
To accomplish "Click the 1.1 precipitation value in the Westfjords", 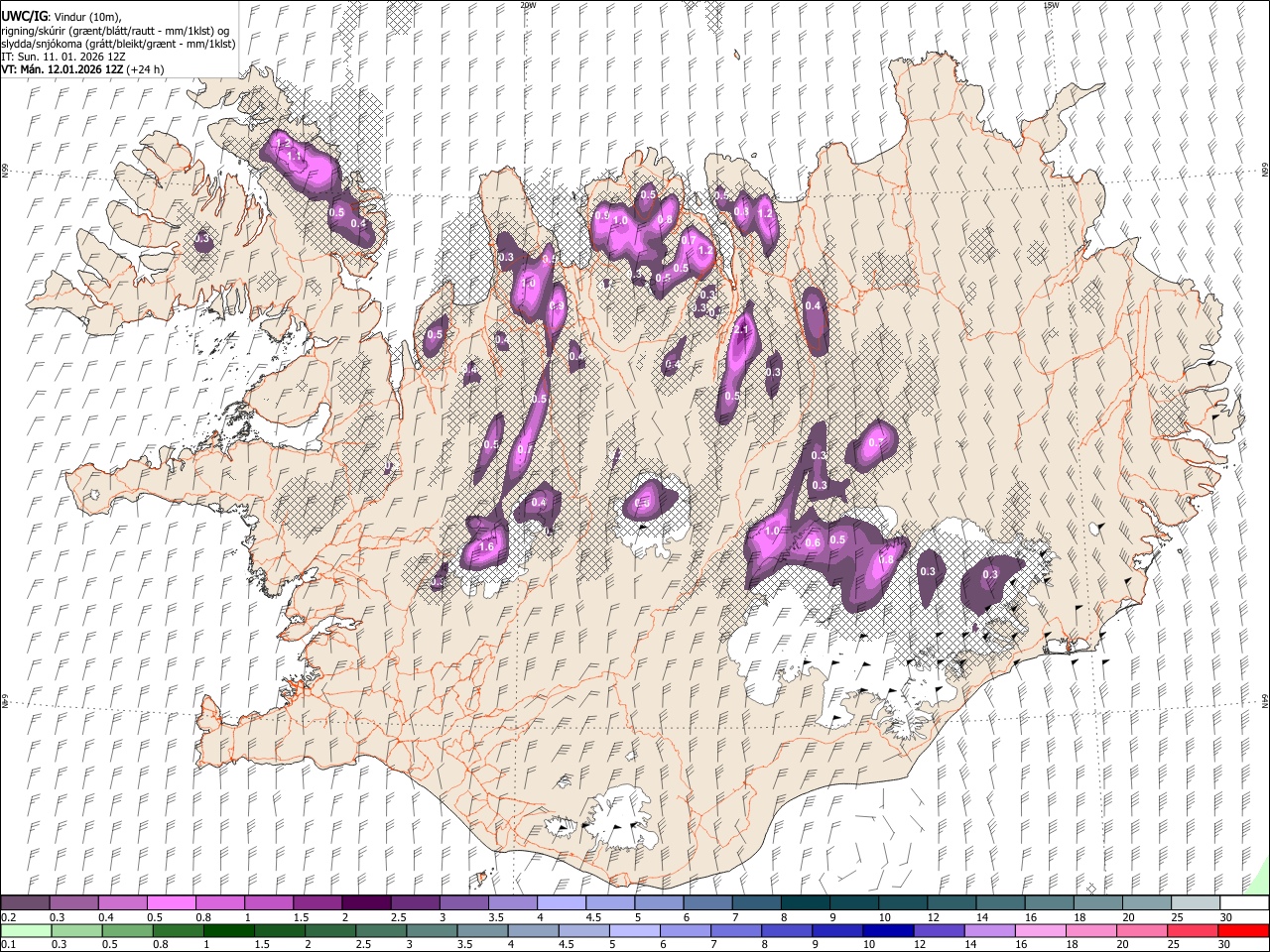I will [295, 157].
